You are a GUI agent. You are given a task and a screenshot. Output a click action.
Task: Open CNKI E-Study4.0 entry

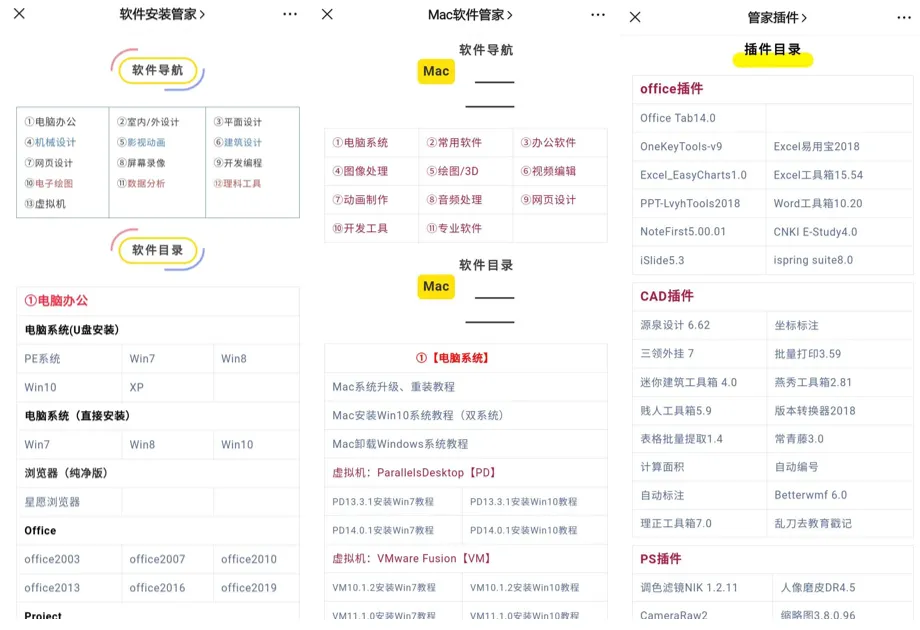pyautogui.click(x=815, y=232)
